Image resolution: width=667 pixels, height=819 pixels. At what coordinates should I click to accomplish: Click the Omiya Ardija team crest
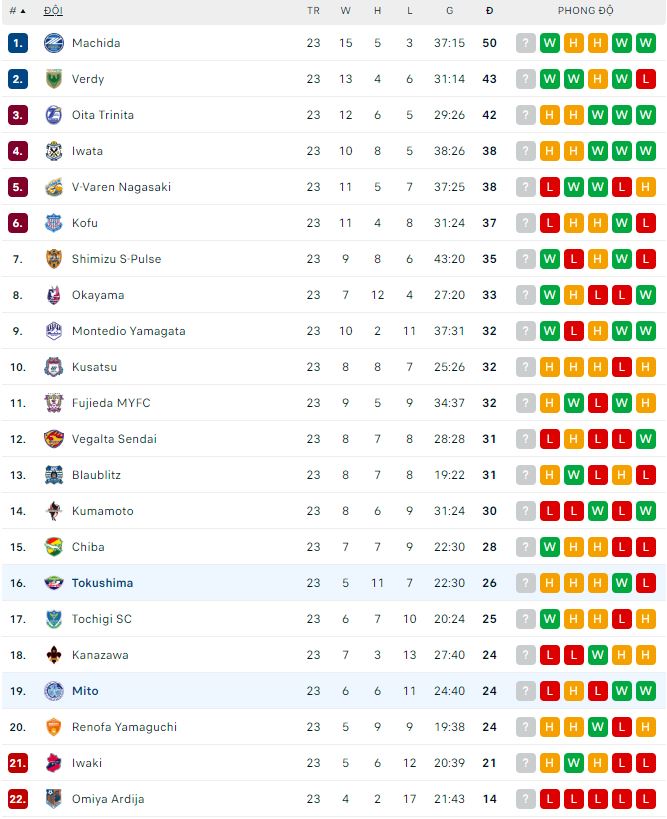[54, 799]
